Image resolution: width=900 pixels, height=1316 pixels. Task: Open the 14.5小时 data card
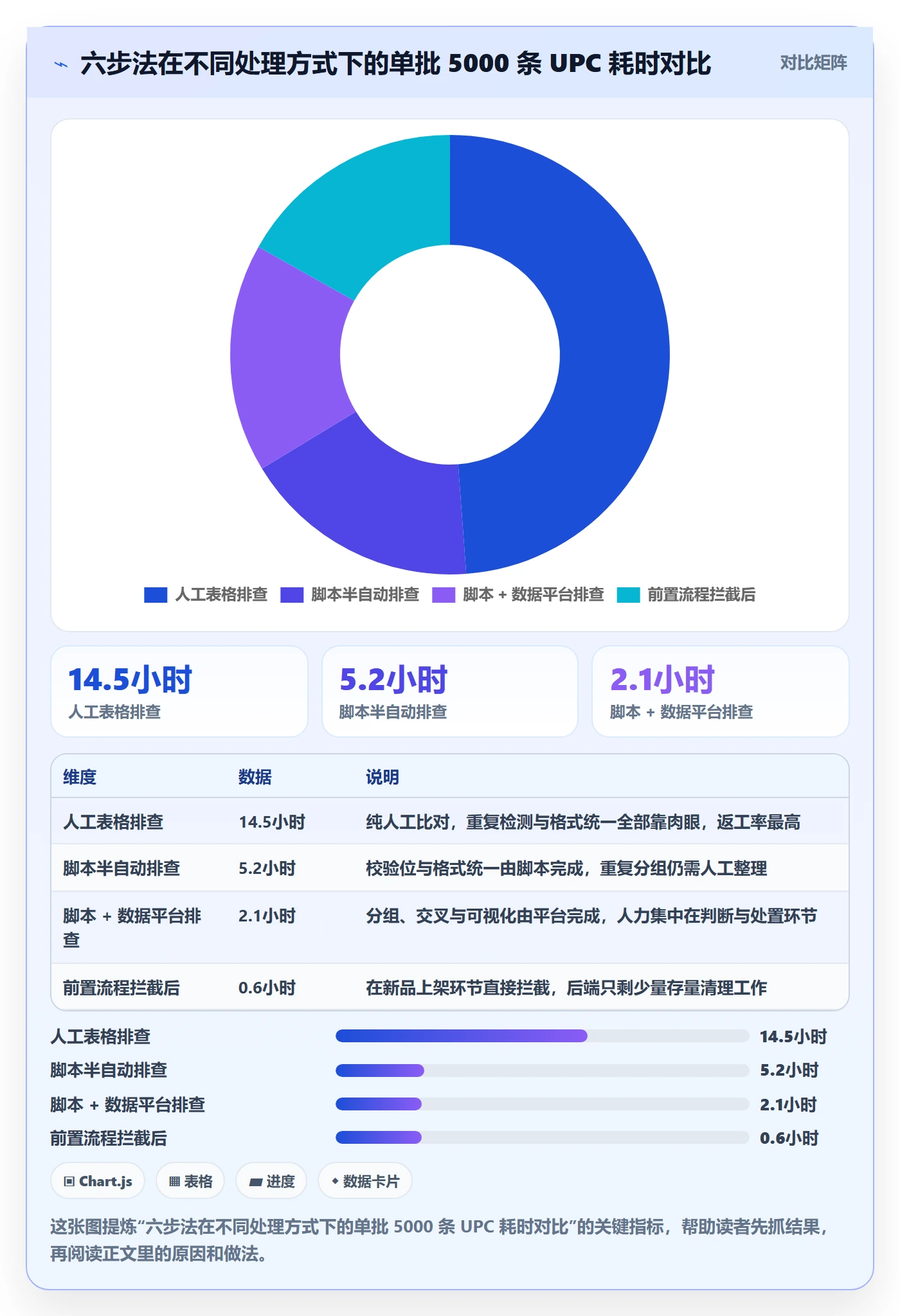click(x=179, y=691)
